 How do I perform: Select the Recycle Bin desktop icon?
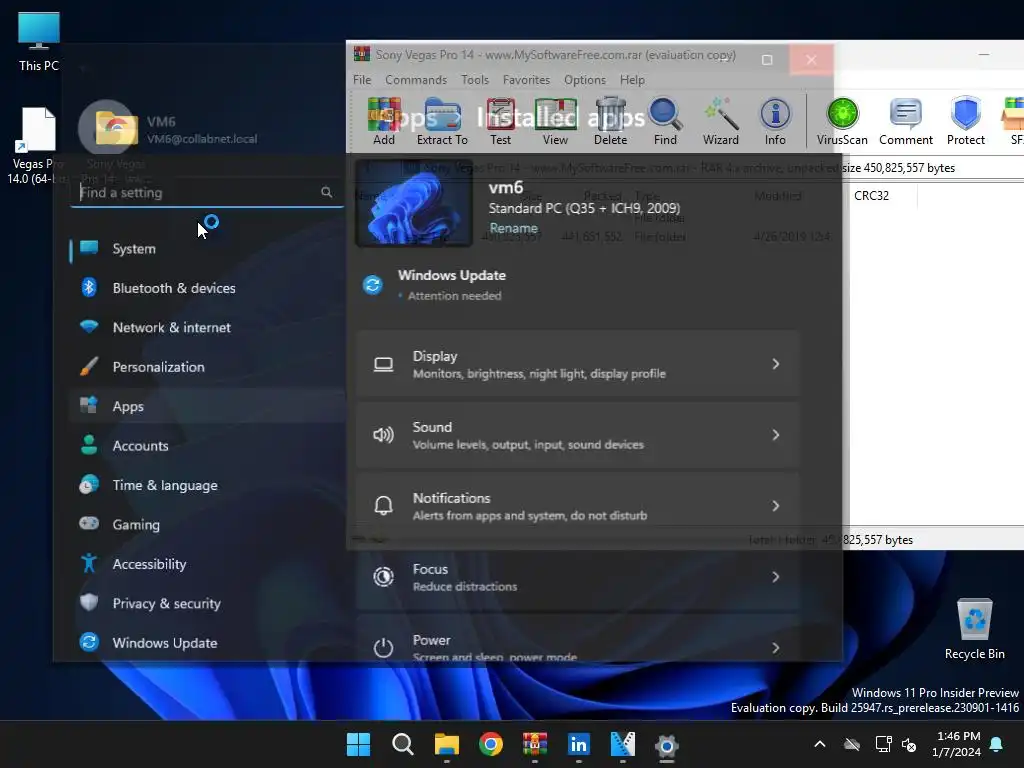(x=974, y=630)
